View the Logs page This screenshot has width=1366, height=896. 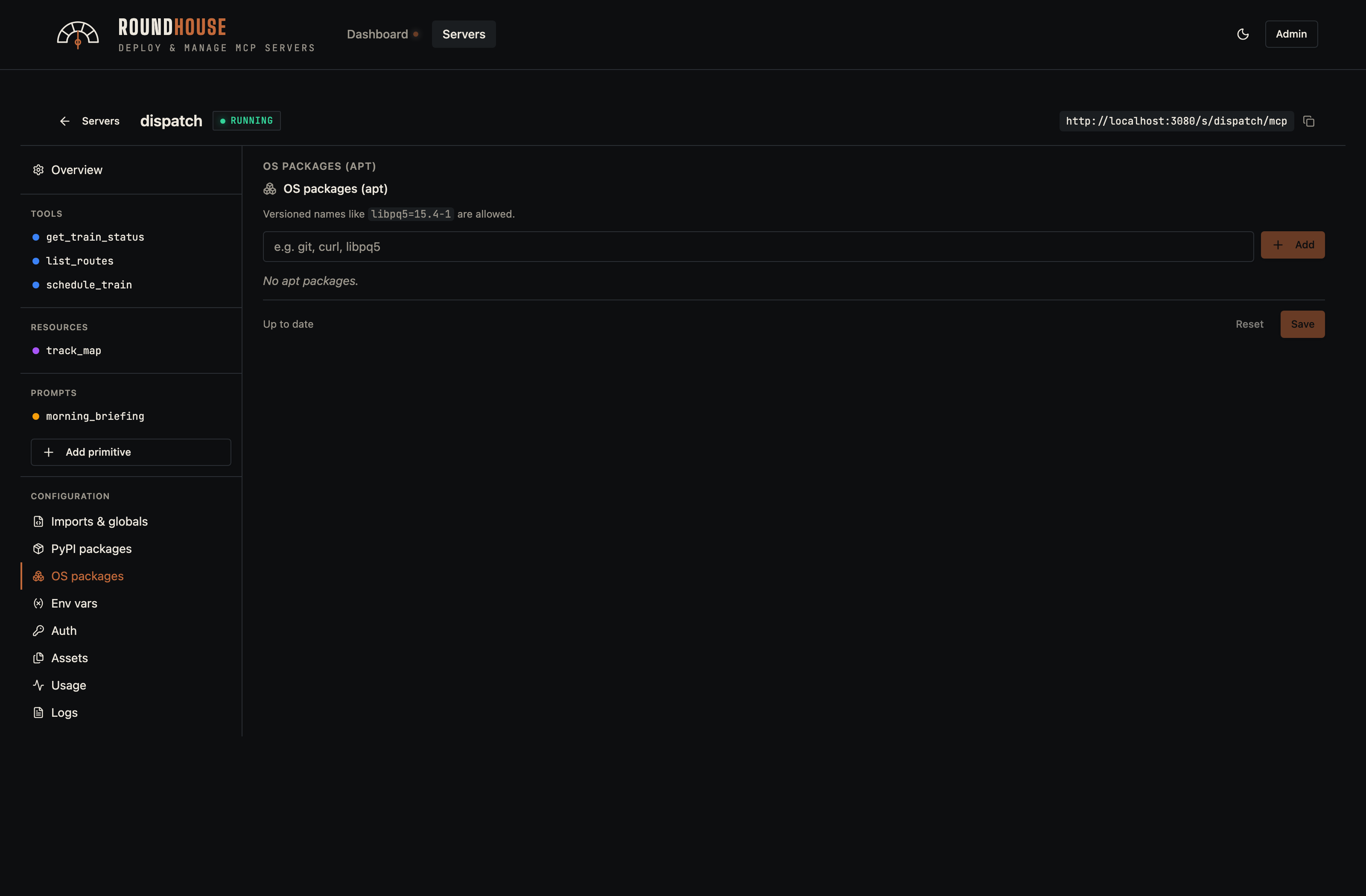131,713
